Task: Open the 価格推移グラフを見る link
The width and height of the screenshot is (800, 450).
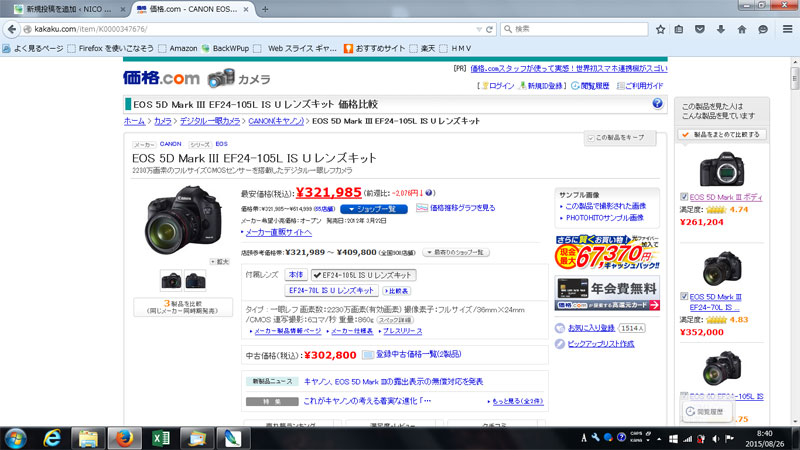Action: pos(462,208)
